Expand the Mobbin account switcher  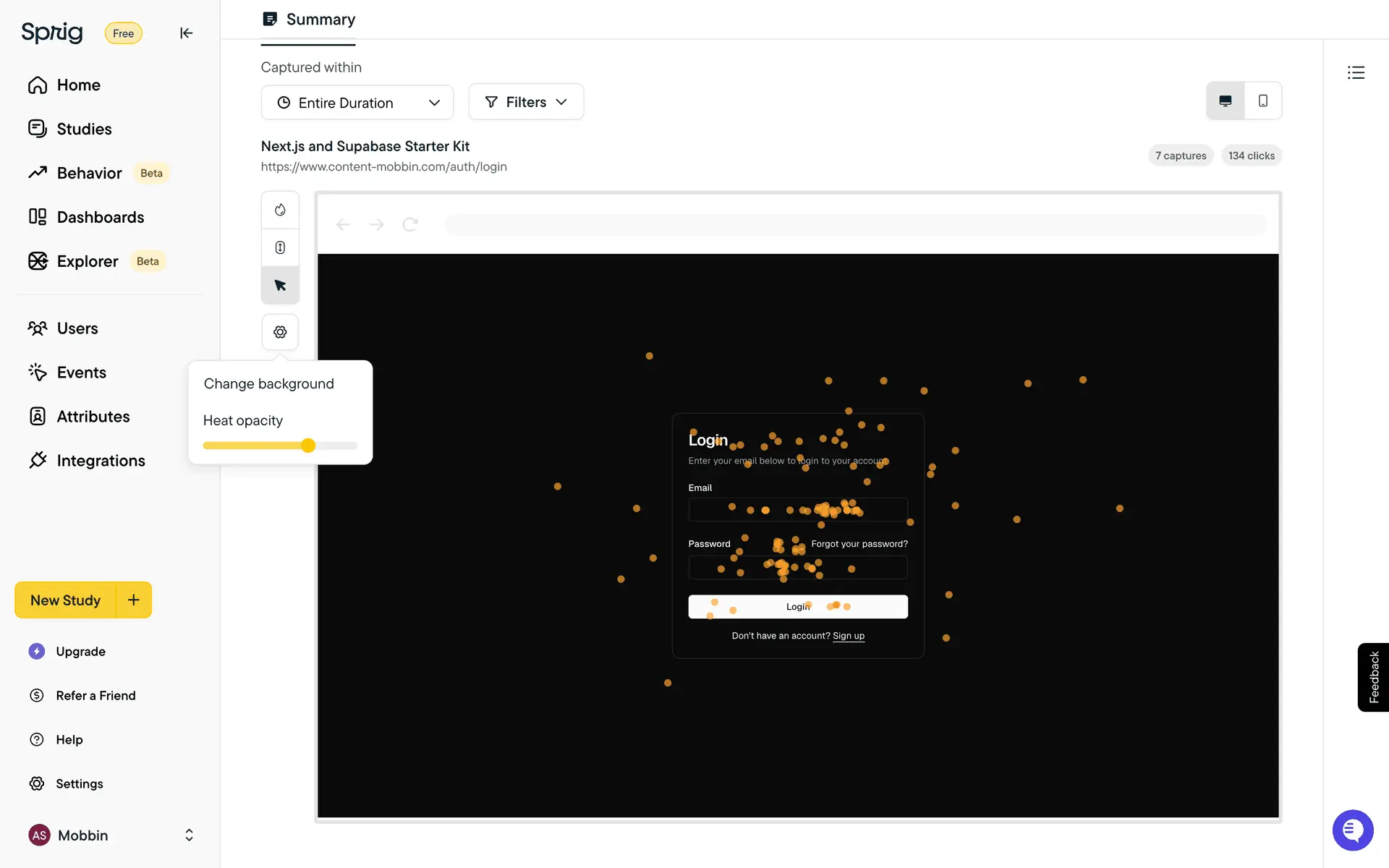[x=189, y=835]
